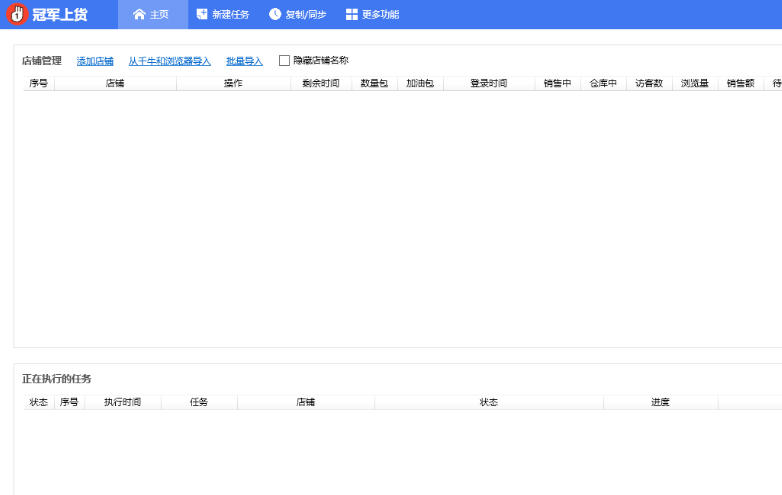Select the 仓库中 column header

(603, 84)
